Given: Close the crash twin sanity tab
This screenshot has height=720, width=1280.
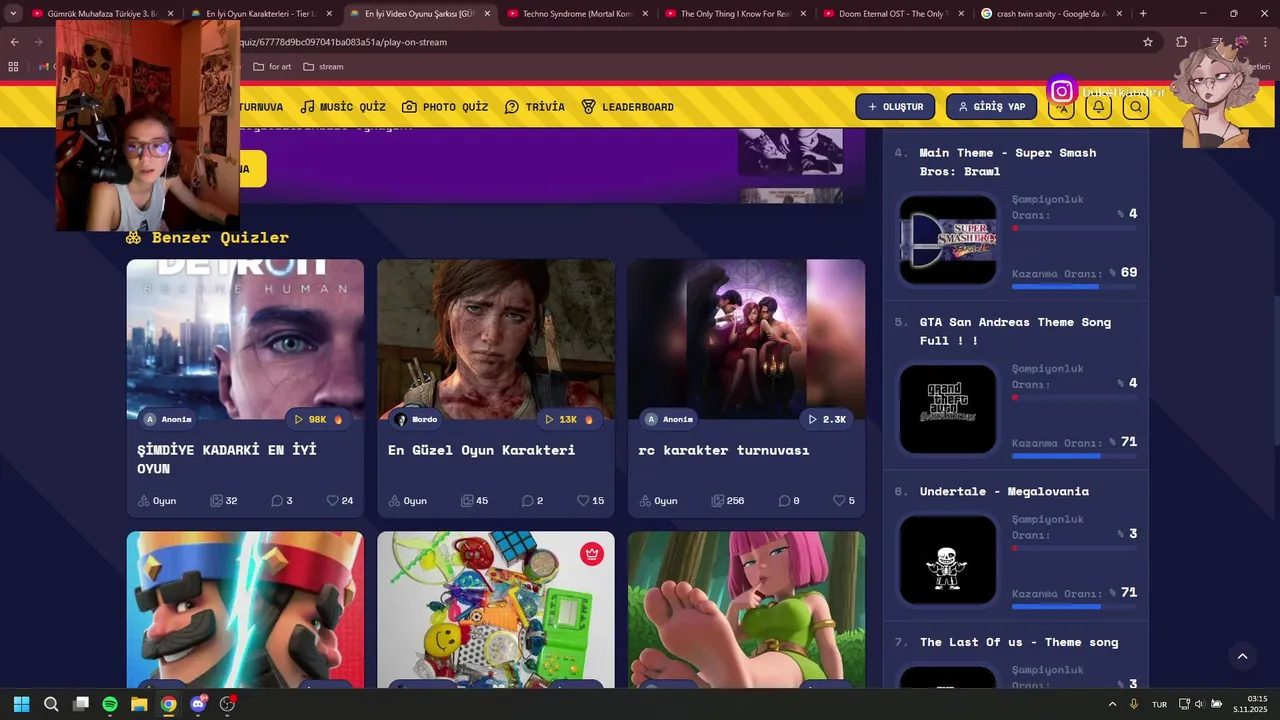Looking at the screenshot, I should 1119,14.
